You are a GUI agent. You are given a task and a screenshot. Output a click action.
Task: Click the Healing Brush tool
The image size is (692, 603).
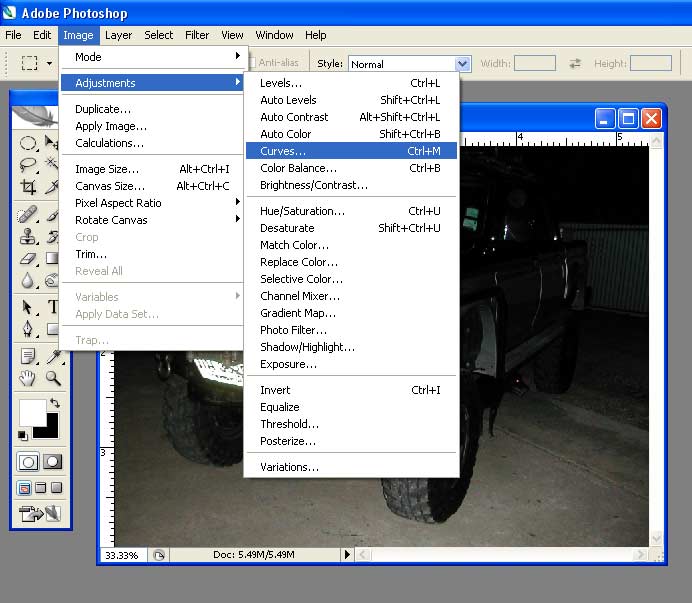pyautogui.click(x=29, y=213)
